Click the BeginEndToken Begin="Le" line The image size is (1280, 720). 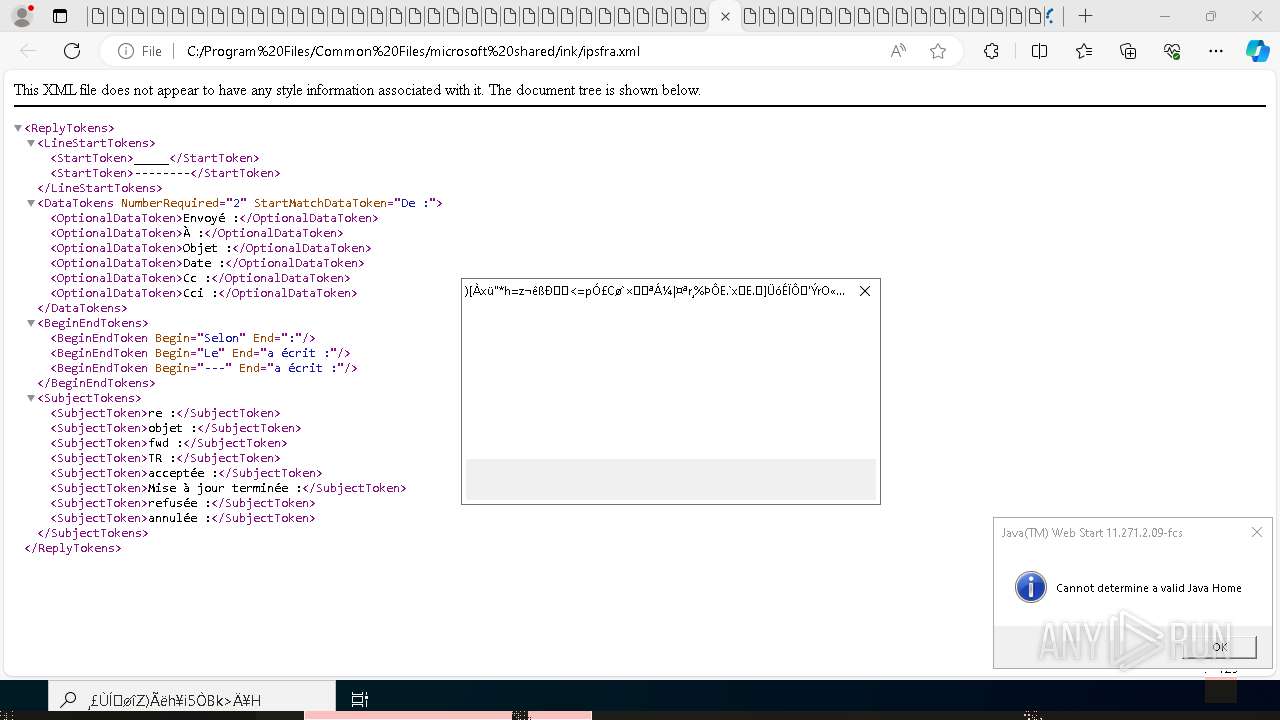[200, 353]
